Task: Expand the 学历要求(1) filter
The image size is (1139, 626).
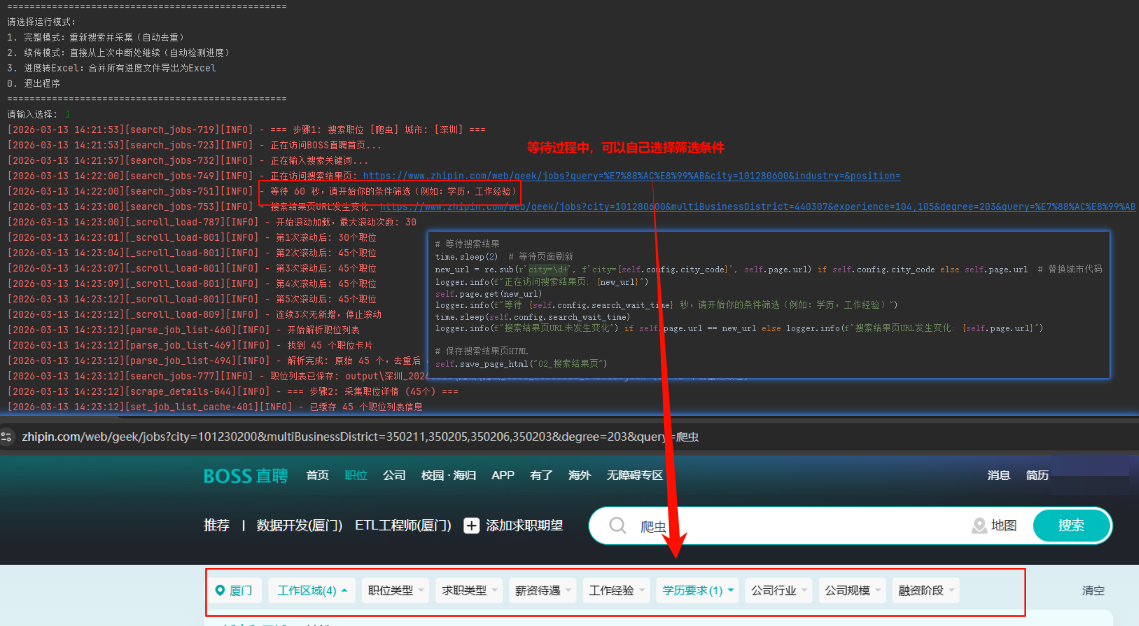Action: 697,590
